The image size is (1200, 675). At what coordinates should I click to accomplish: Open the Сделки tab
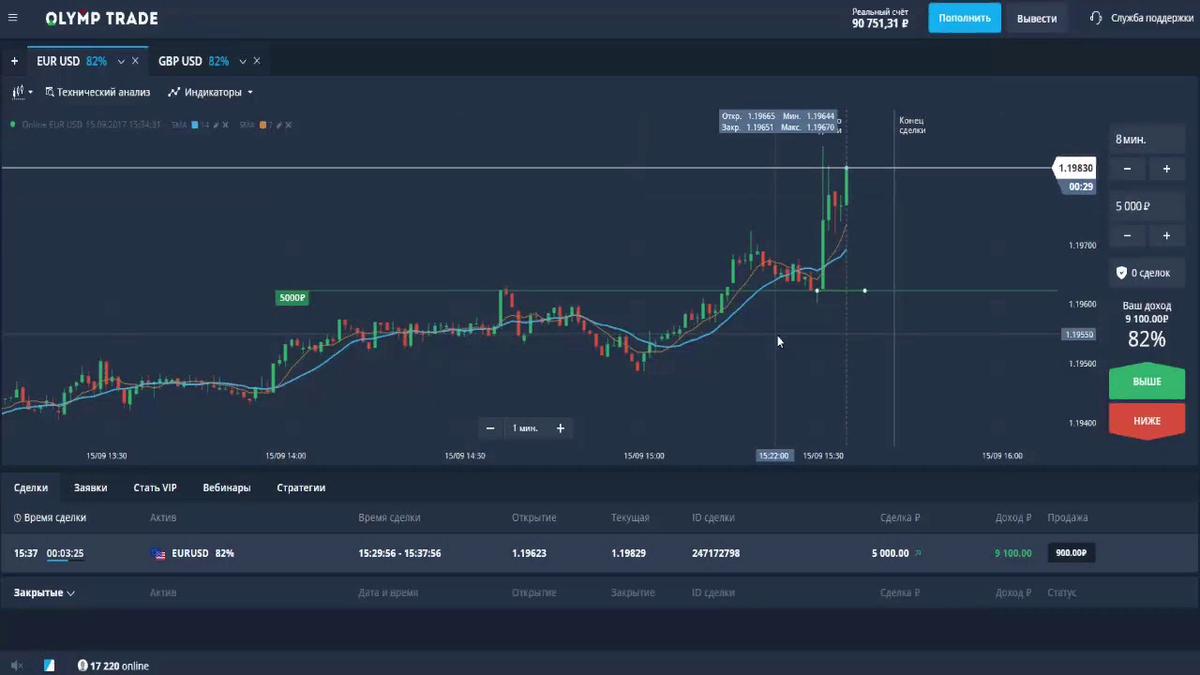[x=31, y=488]
